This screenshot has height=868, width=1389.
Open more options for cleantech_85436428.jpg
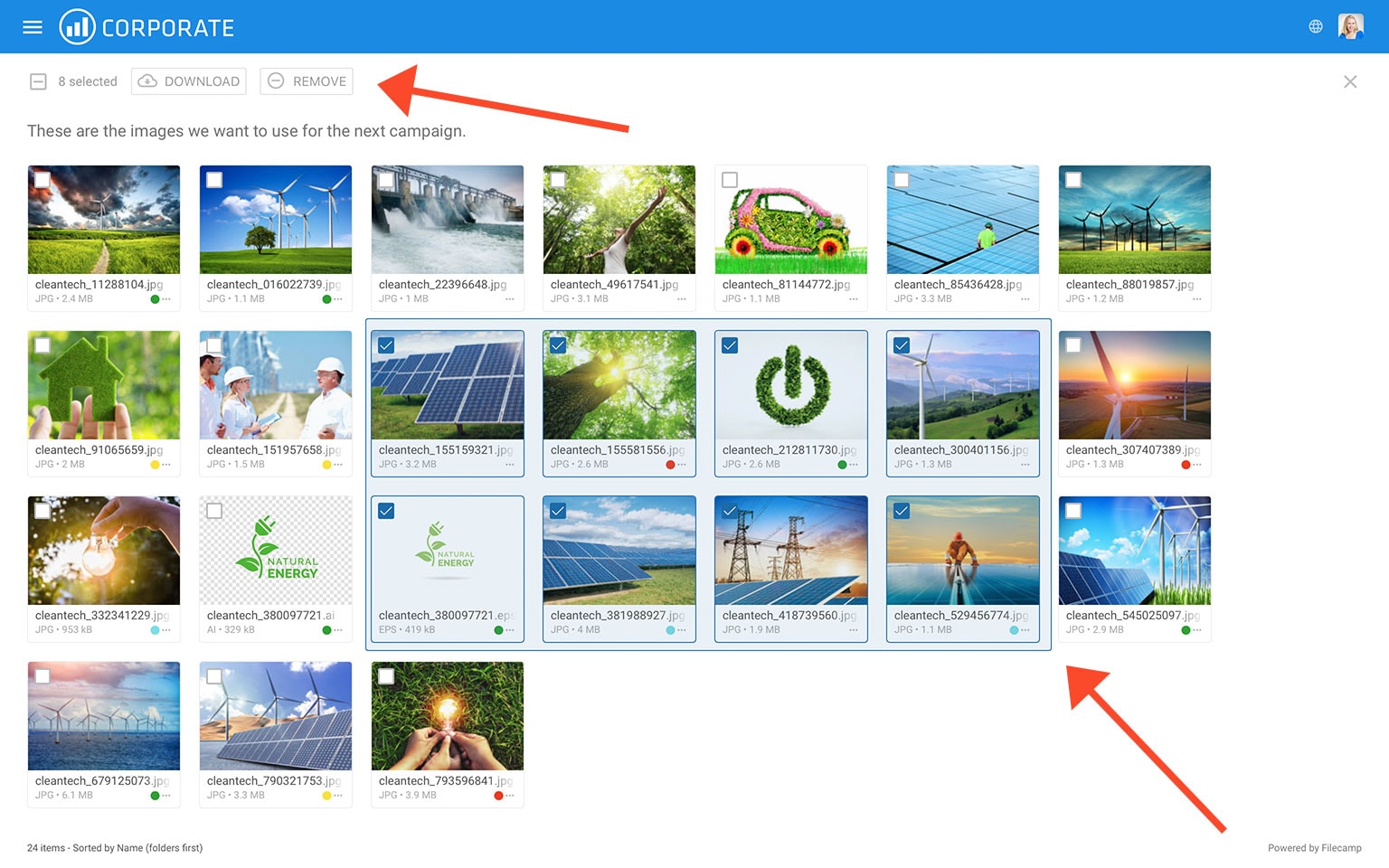tap(1025, 299)
